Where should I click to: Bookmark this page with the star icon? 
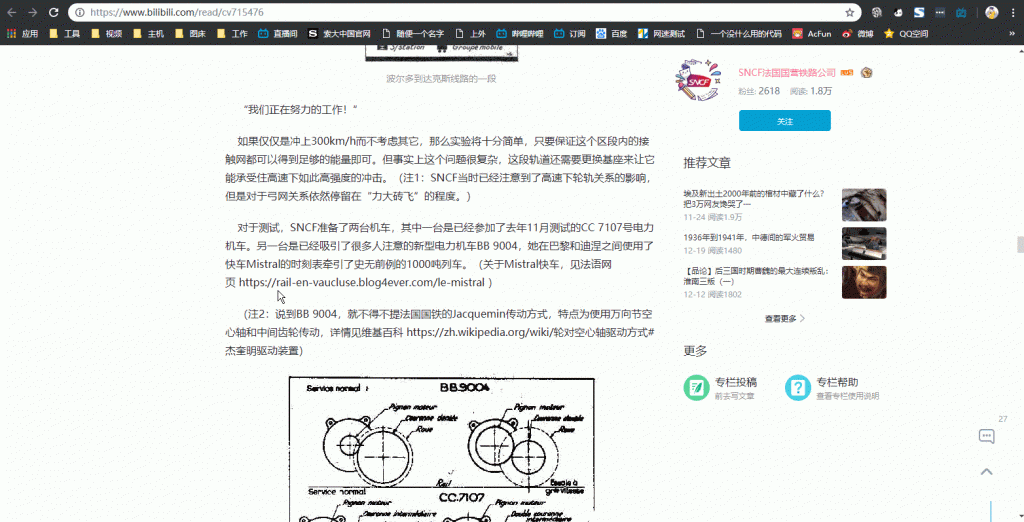pyautogui.click(x=850, y=12)
